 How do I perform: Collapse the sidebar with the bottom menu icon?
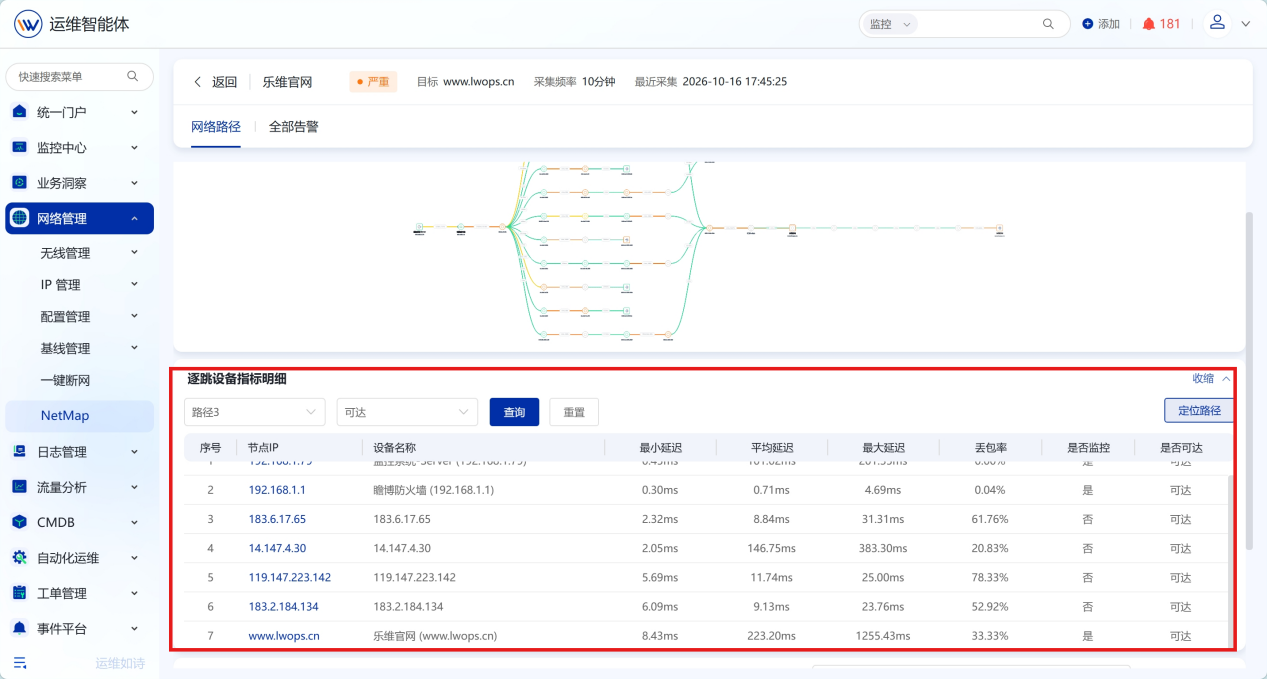click(20, 663)
